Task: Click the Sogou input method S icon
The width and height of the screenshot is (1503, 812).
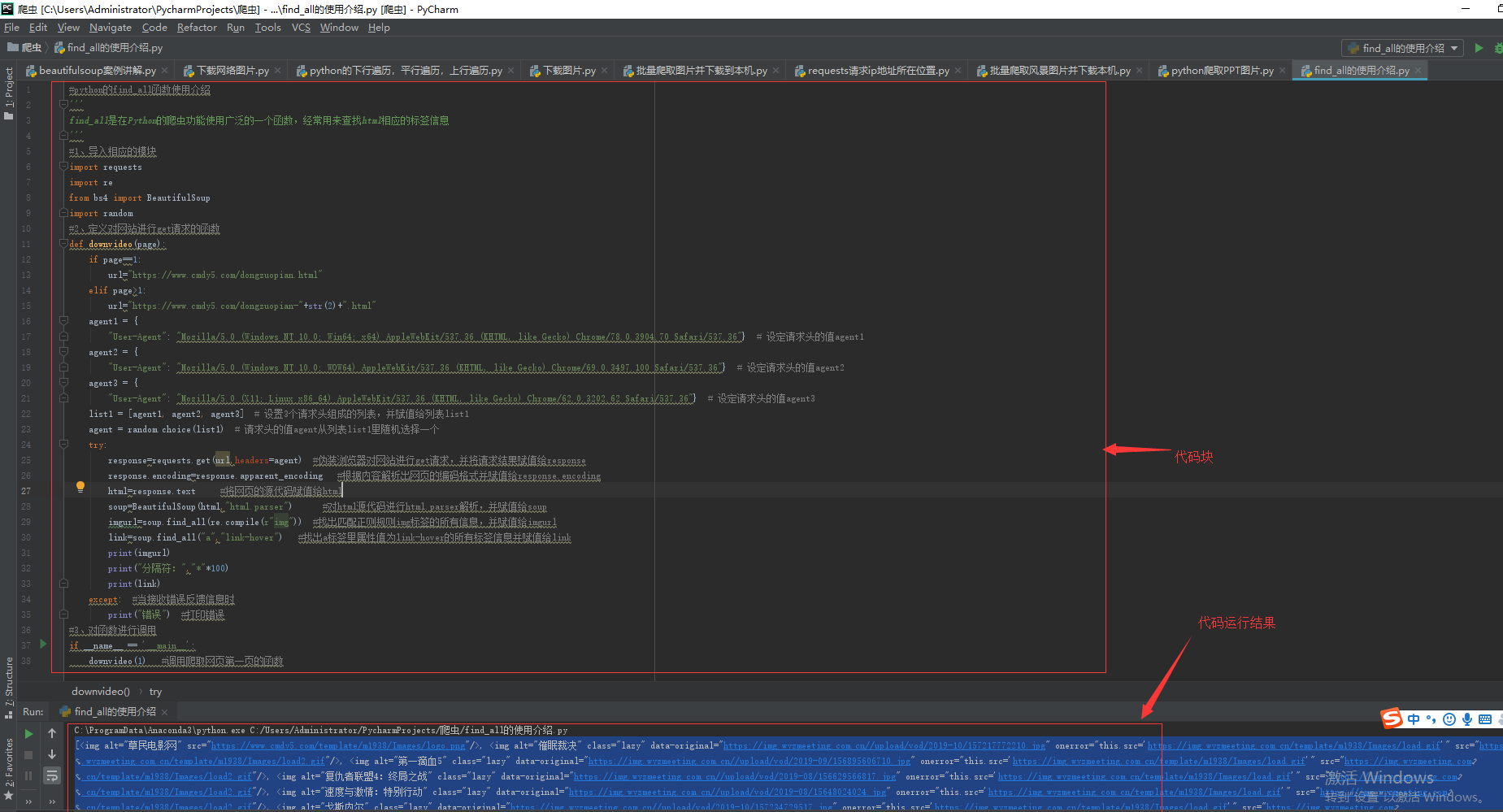Action: (x=1392, y=719)
